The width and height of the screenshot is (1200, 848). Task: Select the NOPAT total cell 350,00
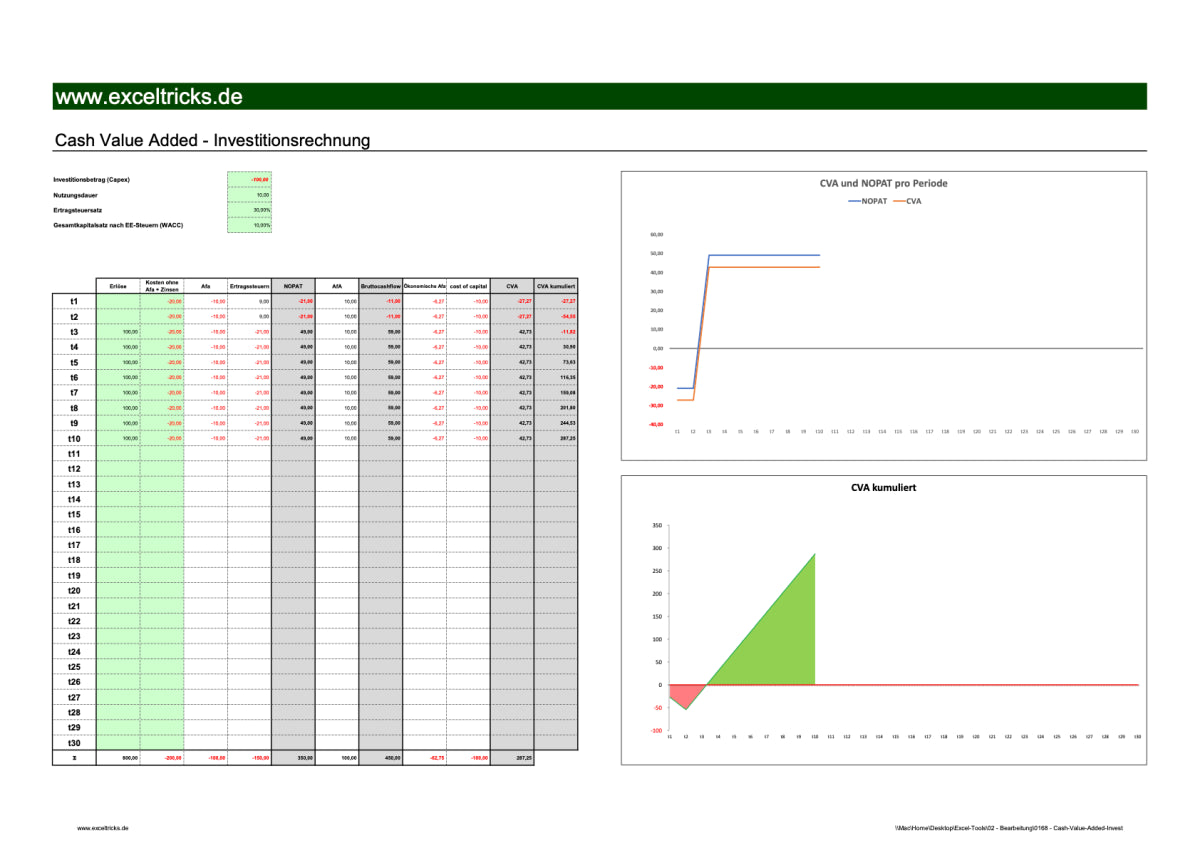(293, 759)
